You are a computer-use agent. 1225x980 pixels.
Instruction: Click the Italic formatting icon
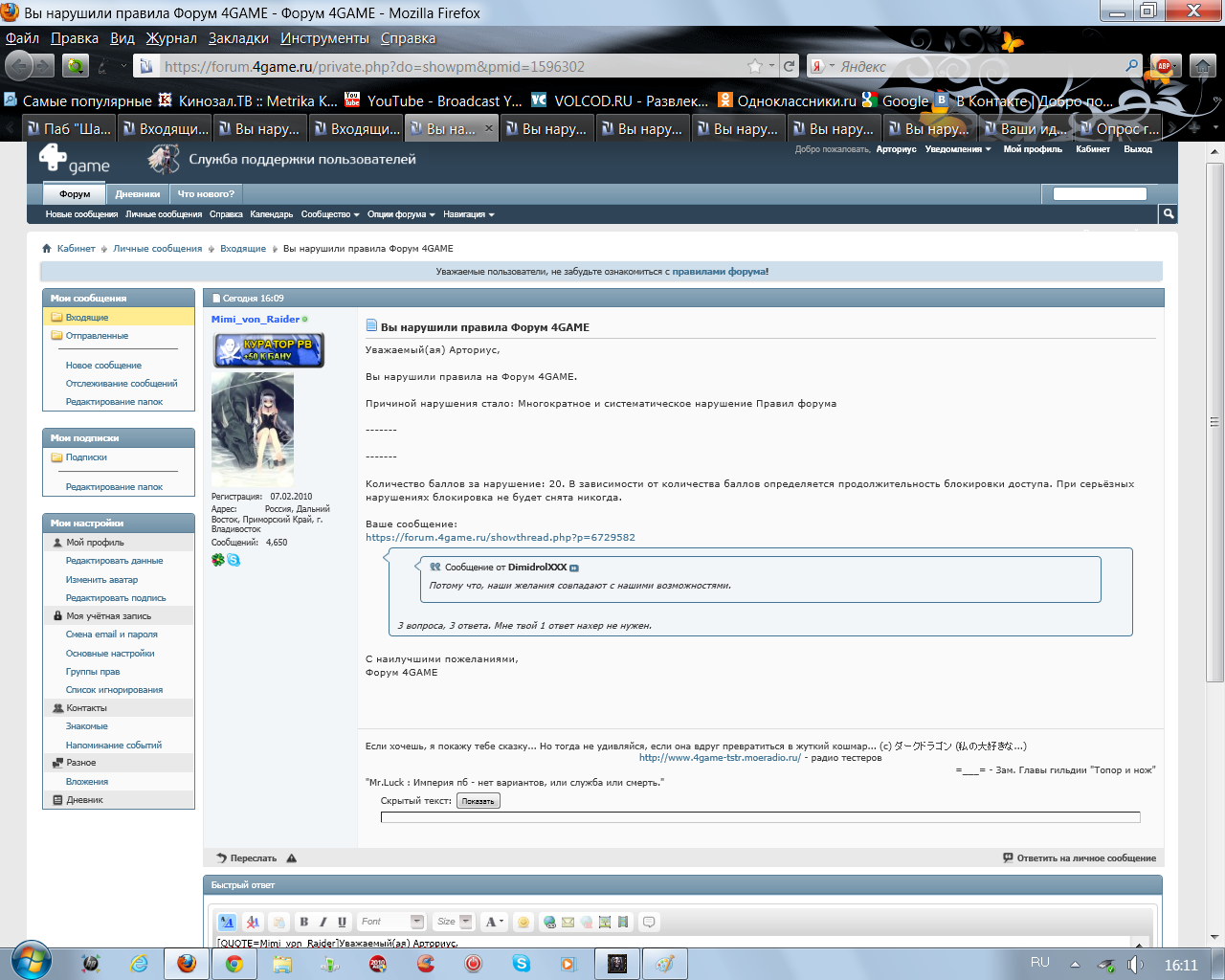[323, 922]
